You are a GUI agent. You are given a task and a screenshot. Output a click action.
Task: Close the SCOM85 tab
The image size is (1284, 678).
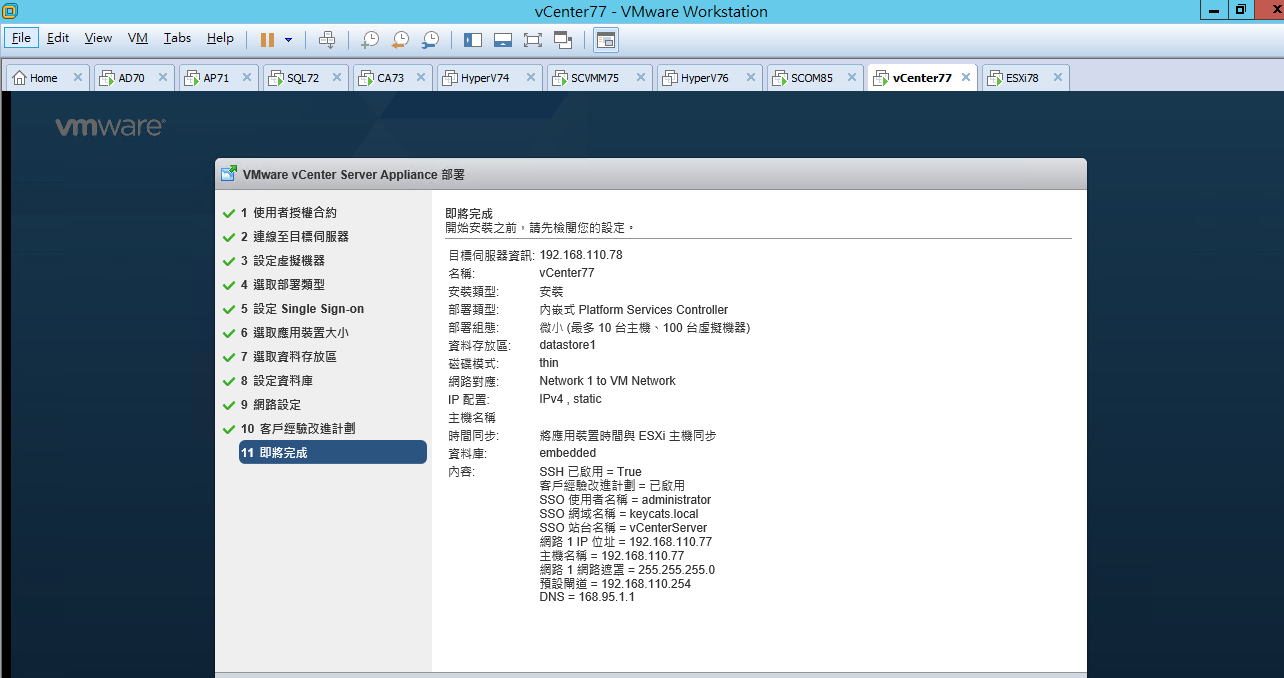[852, 77]
